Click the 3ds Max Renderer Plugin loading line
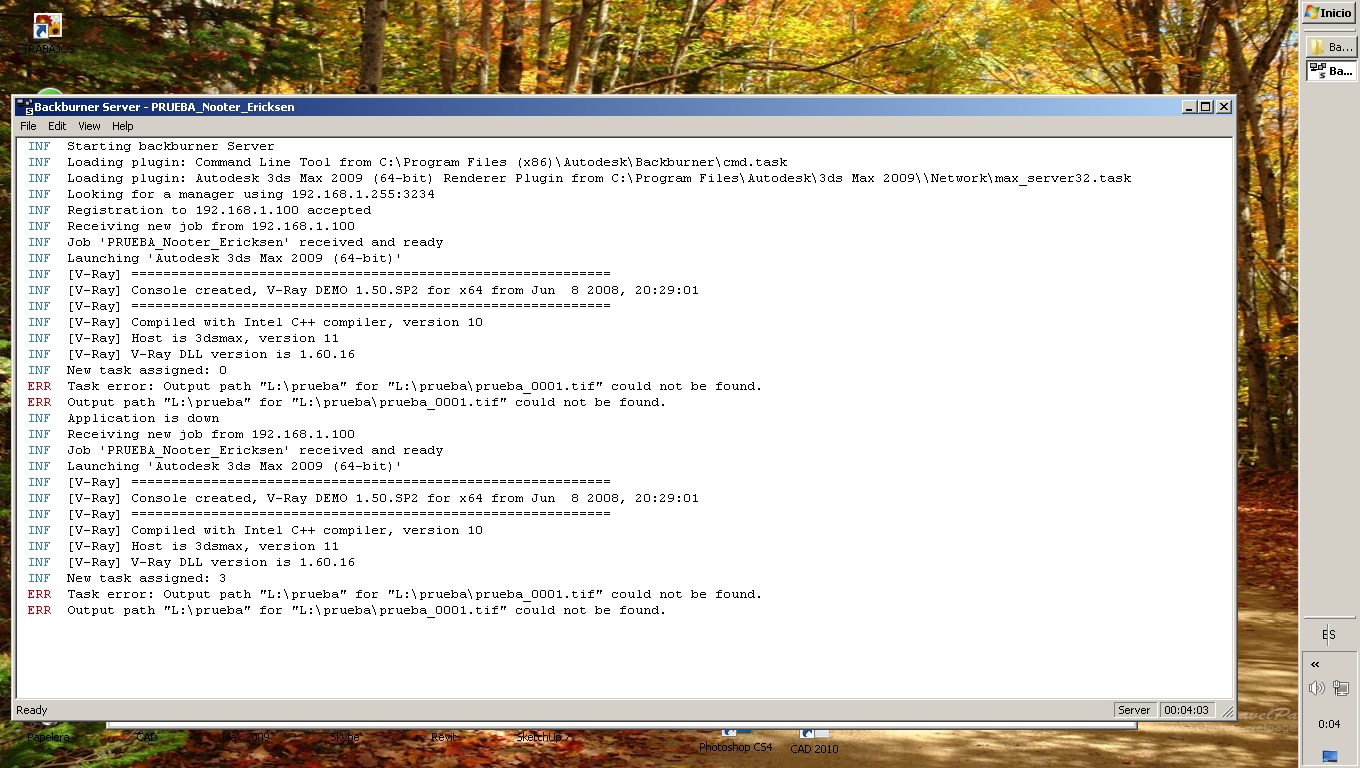The image size is (1360, 768). click(x=599, y=178)
